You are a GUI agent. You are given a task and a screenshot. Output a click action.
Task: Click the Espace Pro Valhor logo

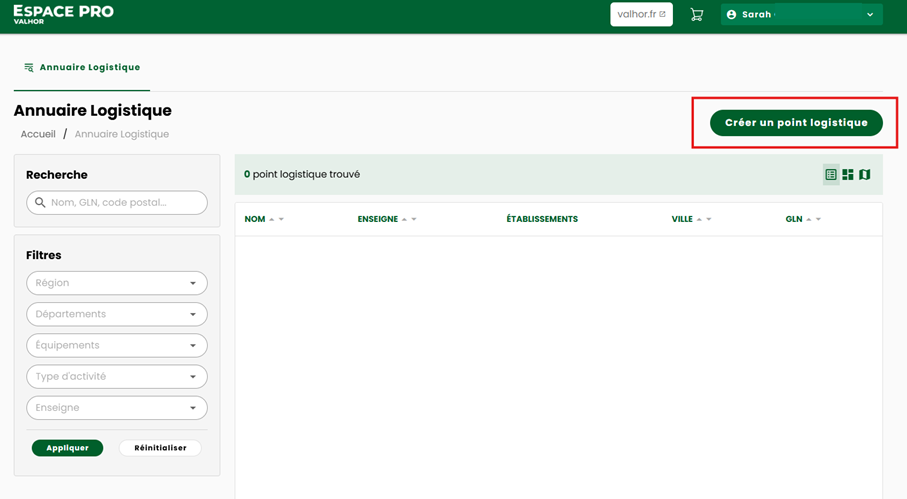[64, 14]
